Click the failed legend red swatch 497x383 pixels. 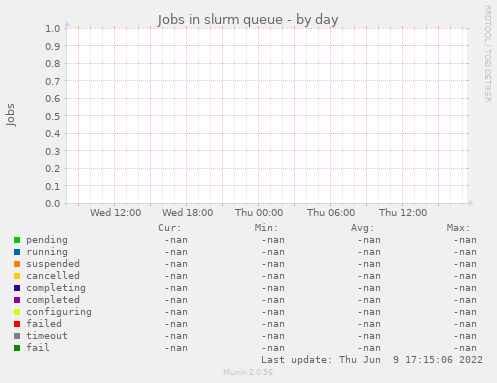pos(17,324)
